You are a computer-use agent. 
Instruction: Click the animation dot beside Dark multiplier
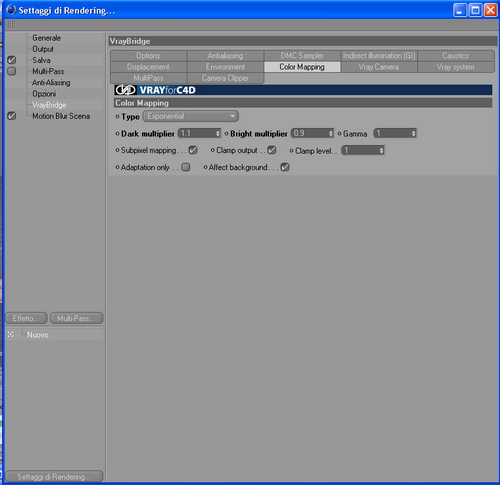(117, 134)
